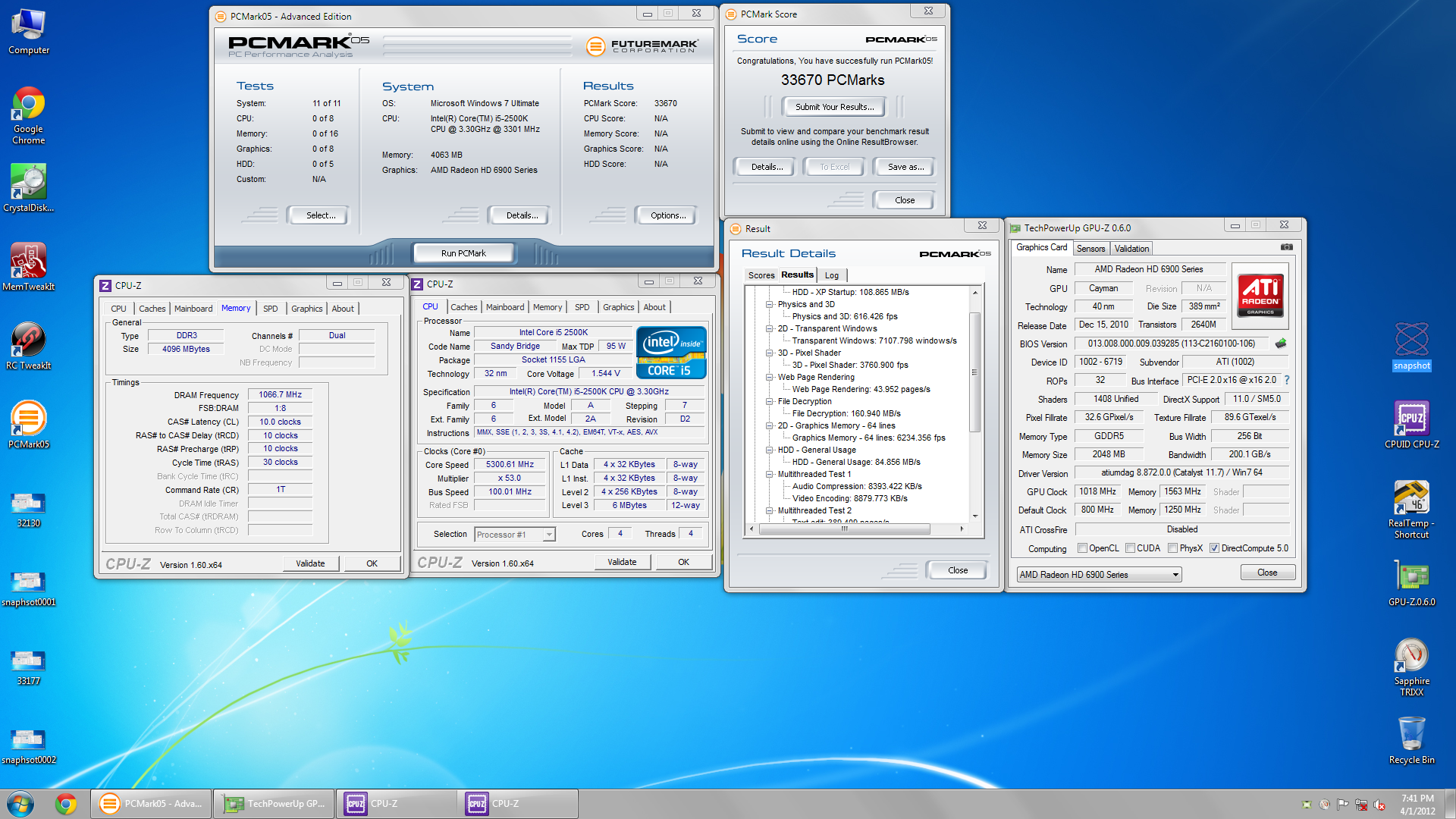This screenshot has width=1456, height=819.
Task: Open Graphics tab in the right CPU-Z window
Action: (x=618, y=307)
